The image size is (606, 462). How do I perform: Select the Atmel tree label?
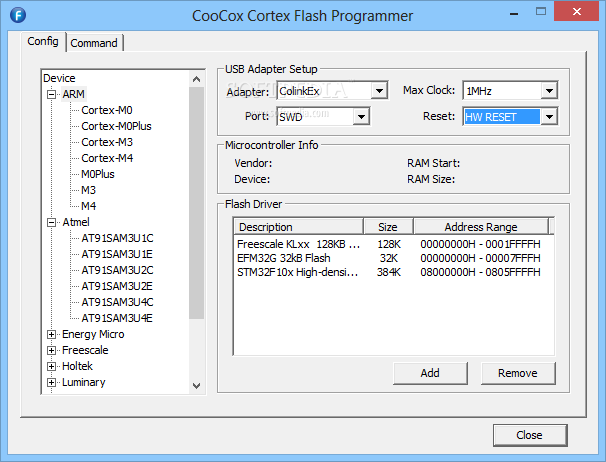(x=76, y=222)
